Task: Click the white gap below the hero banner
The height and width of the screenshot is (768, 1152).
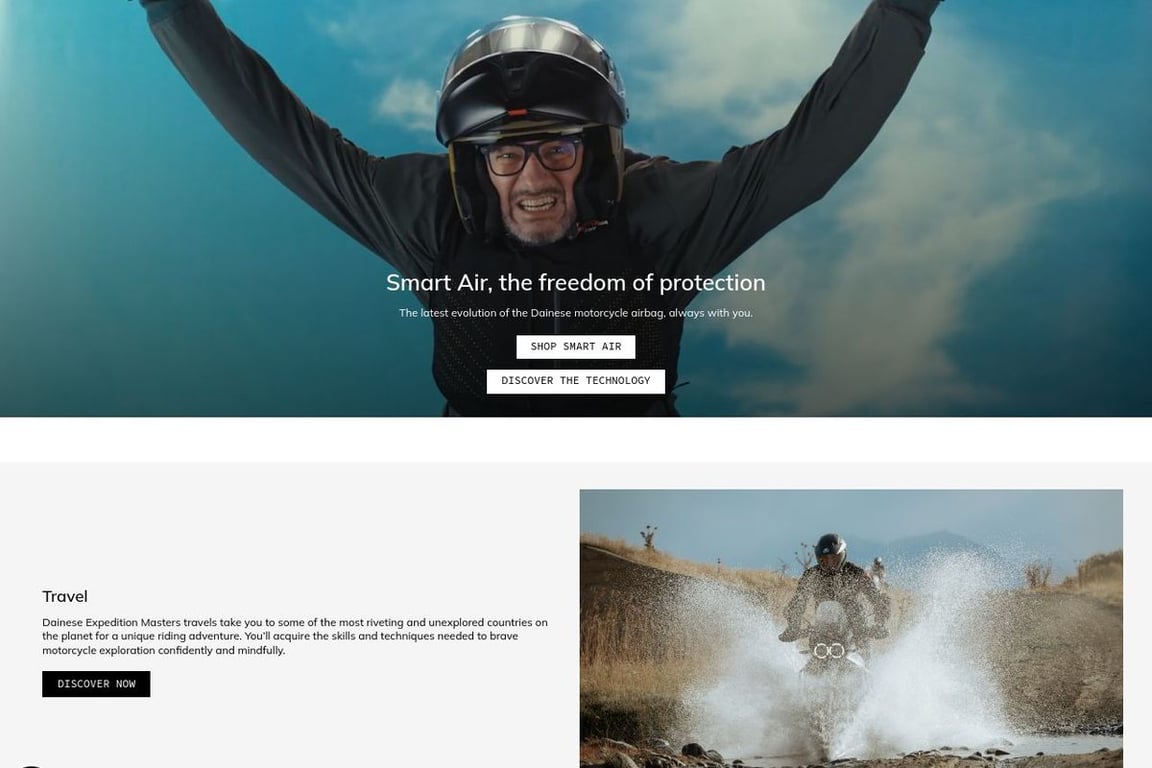Action: tap(575, 439)
